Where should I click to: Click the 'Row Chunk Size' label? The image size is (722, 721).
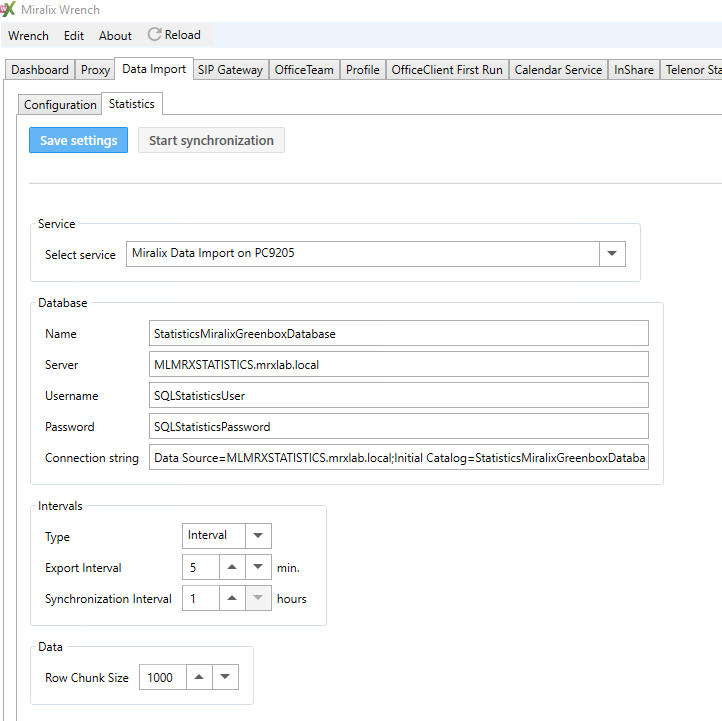87,678
